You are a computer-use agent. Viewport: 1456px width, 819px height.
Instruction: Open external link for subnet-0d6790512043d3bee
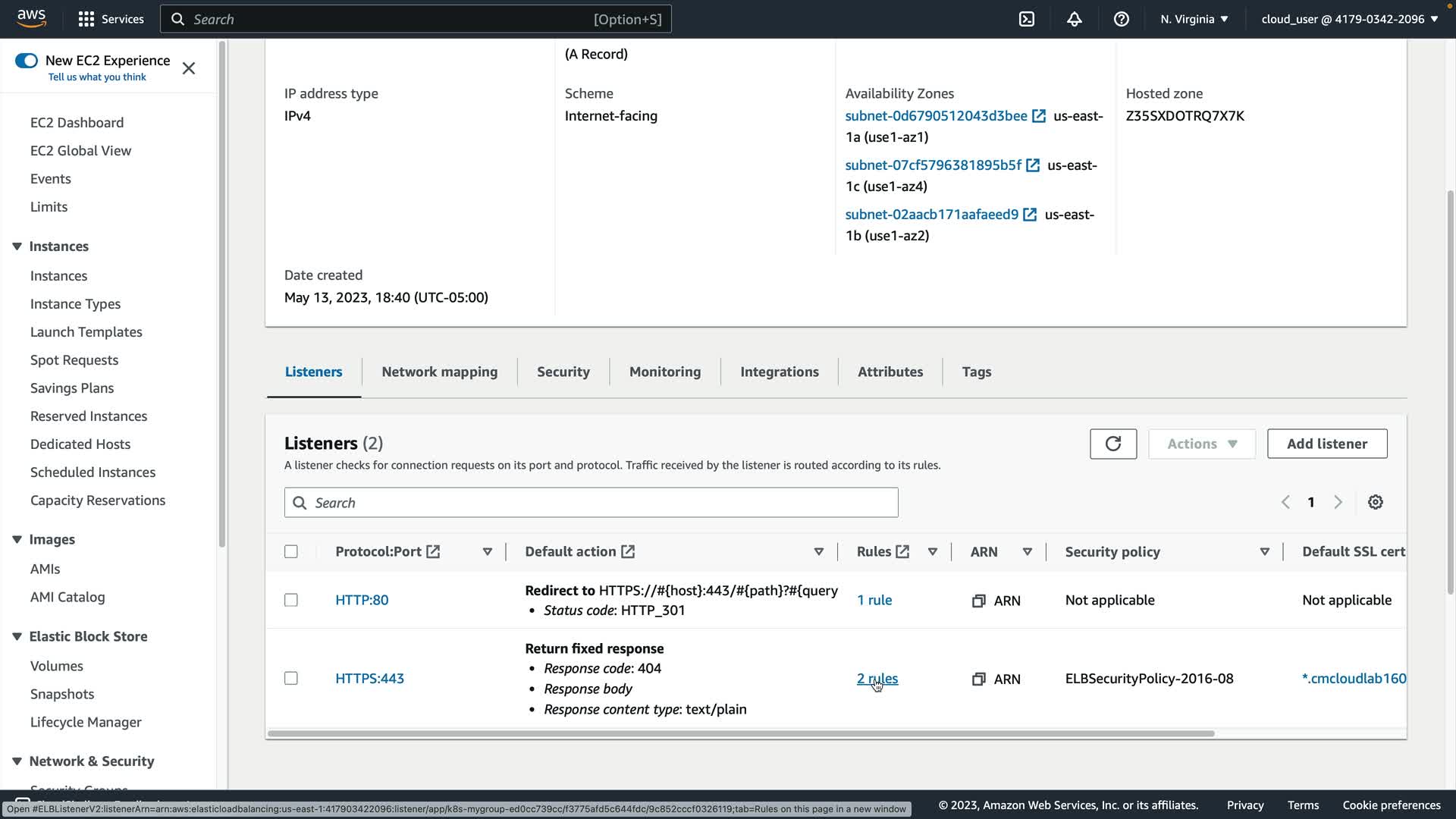coord(1039,116)
